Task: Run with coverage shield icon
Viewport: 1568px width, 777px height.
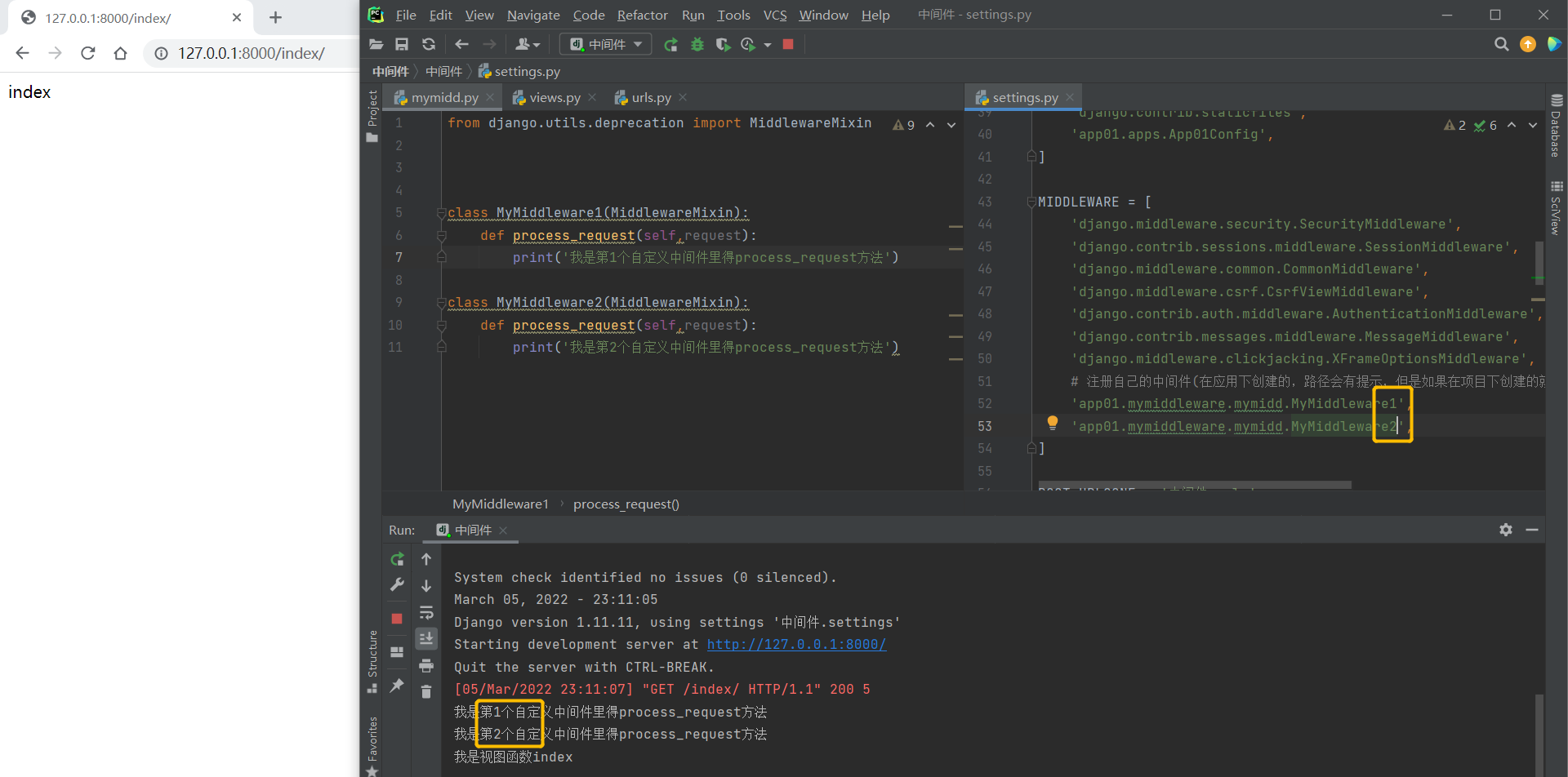Action: click(723, 44)
